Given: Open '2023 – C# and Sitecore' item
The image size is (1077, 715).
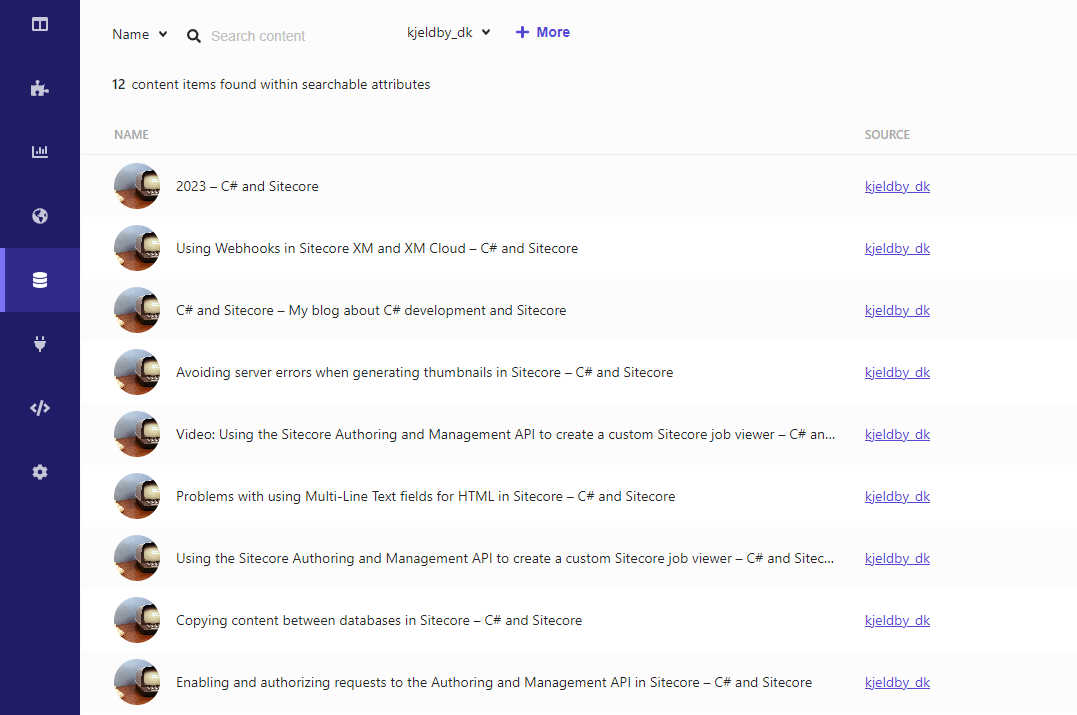Looking at the screenshot, I should [247, 186].
